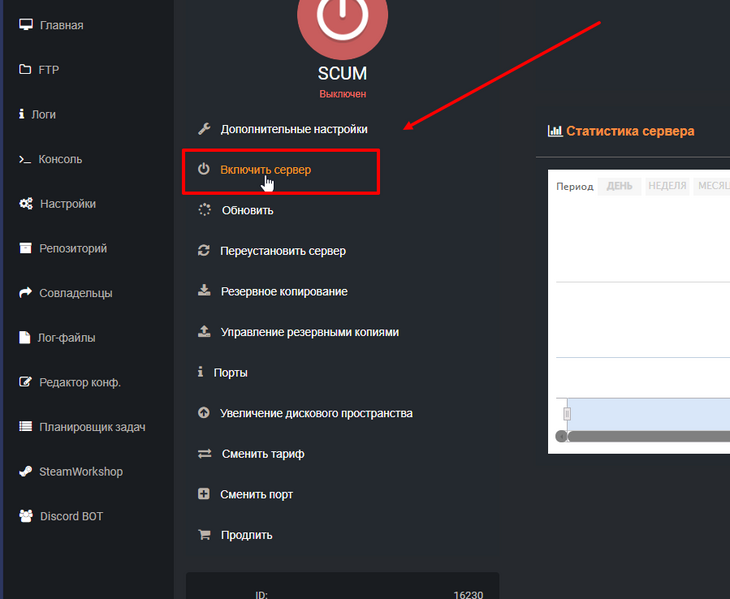Open SteamWorkshop from the sidebar
730x599 pixels.
pyautogui.click(x=80, y=472)
